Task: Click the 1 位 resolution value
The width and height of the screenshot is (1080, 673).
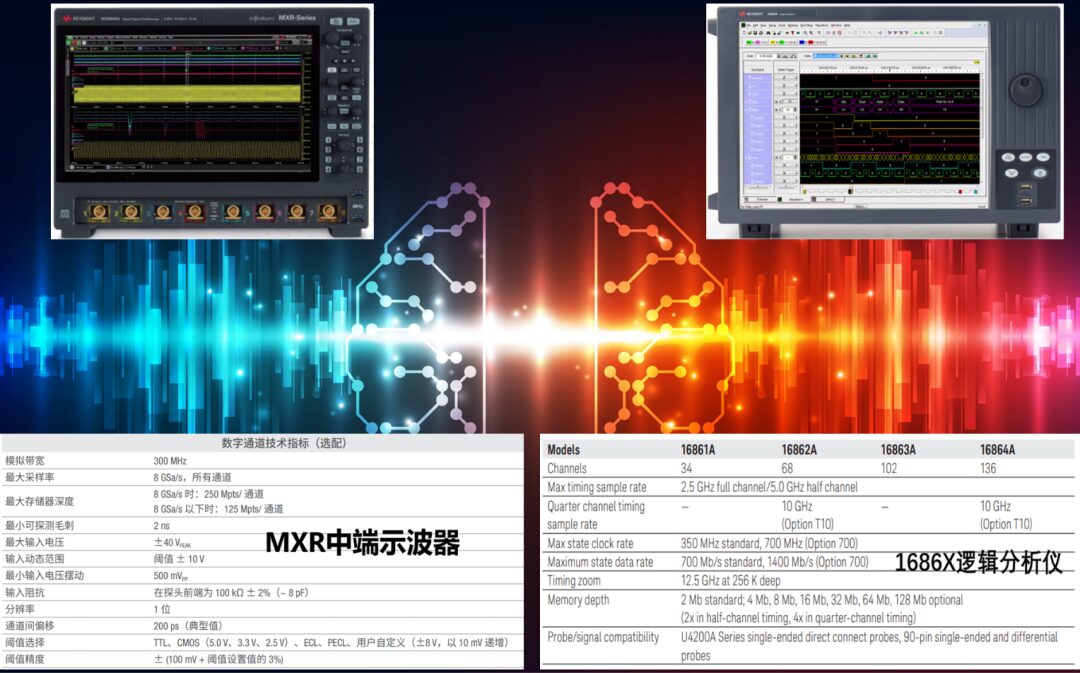Action: [x=162, y=609]
